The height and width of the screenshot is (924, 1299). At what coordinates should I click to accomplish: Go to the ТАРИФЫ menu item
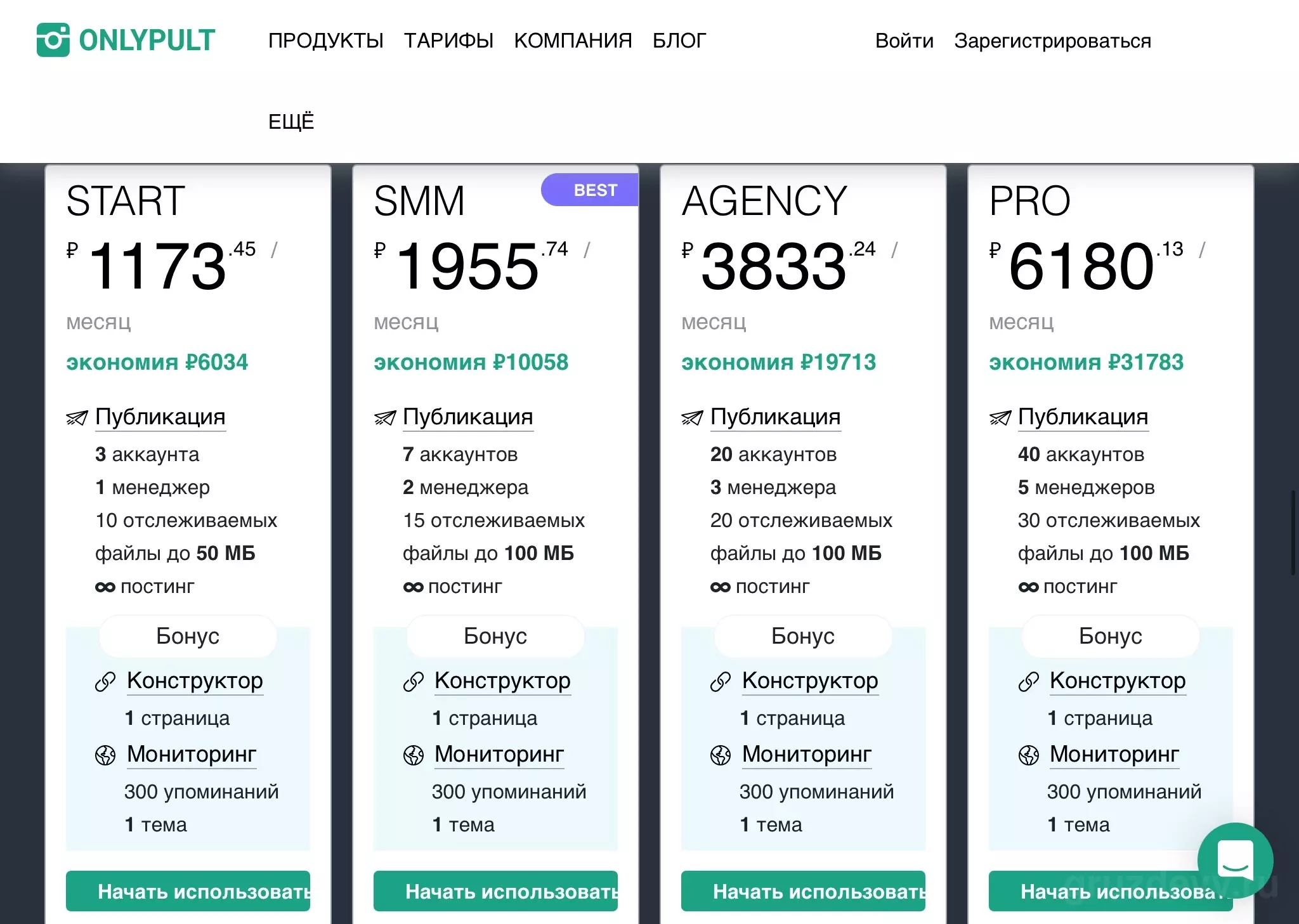pyautogui.click(x=448, y=41)
